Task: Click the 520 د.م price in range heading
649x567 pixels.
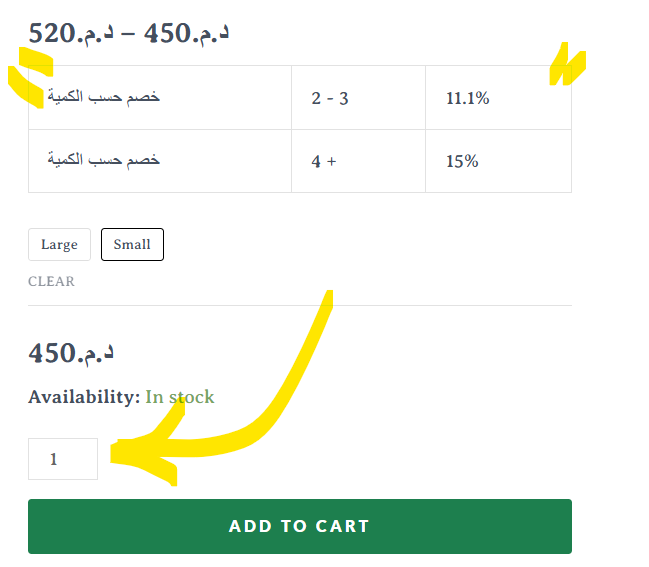Action: point(71,34)
